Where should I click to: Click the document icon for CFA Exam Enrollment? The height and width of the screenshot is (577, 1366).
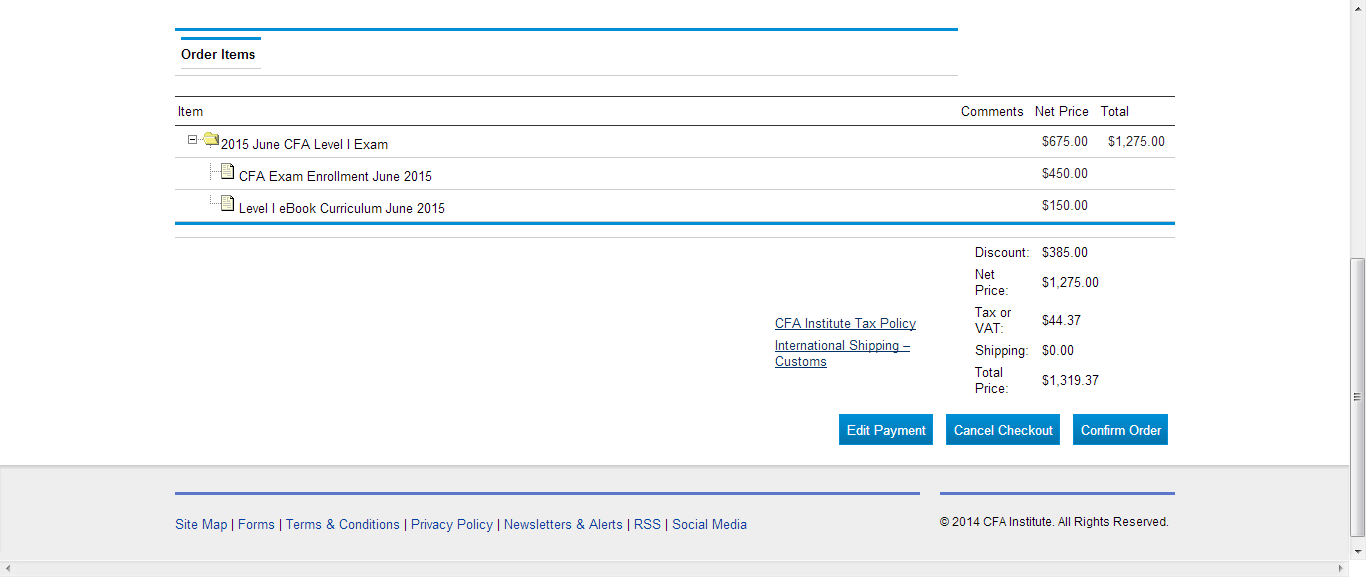pos(227,172)
